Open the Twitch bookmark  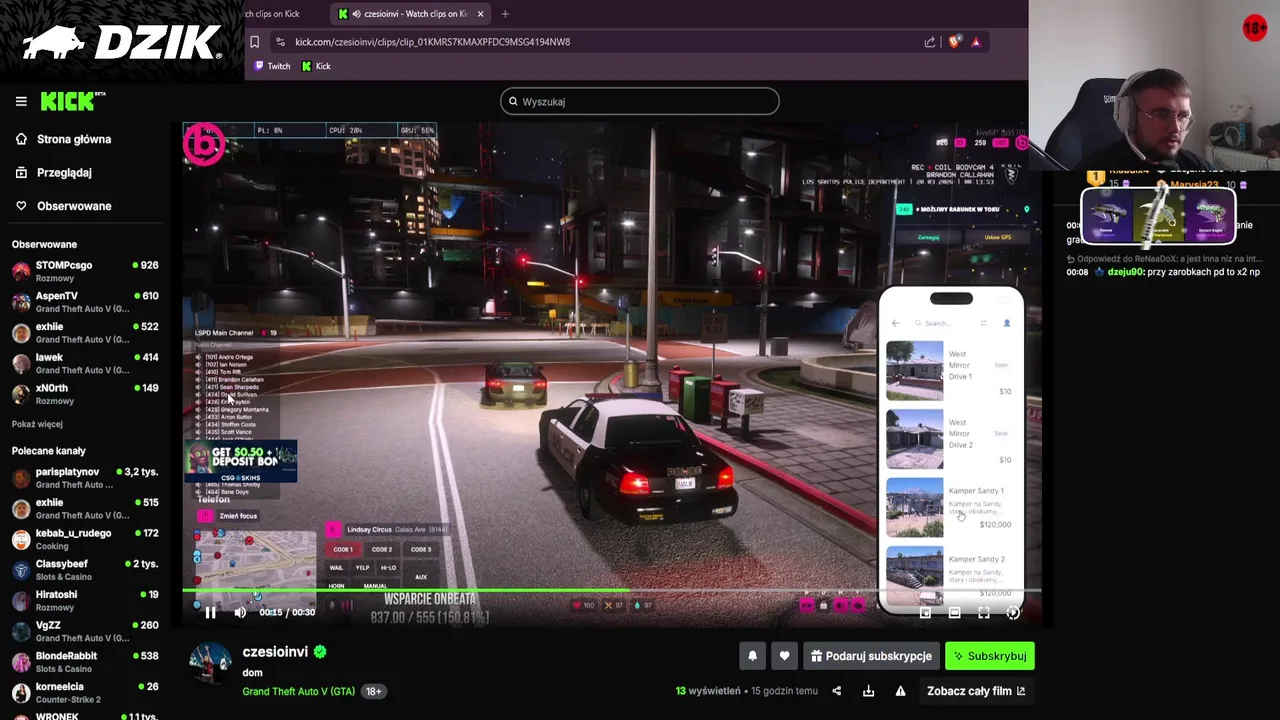click(x=272, y=66)
